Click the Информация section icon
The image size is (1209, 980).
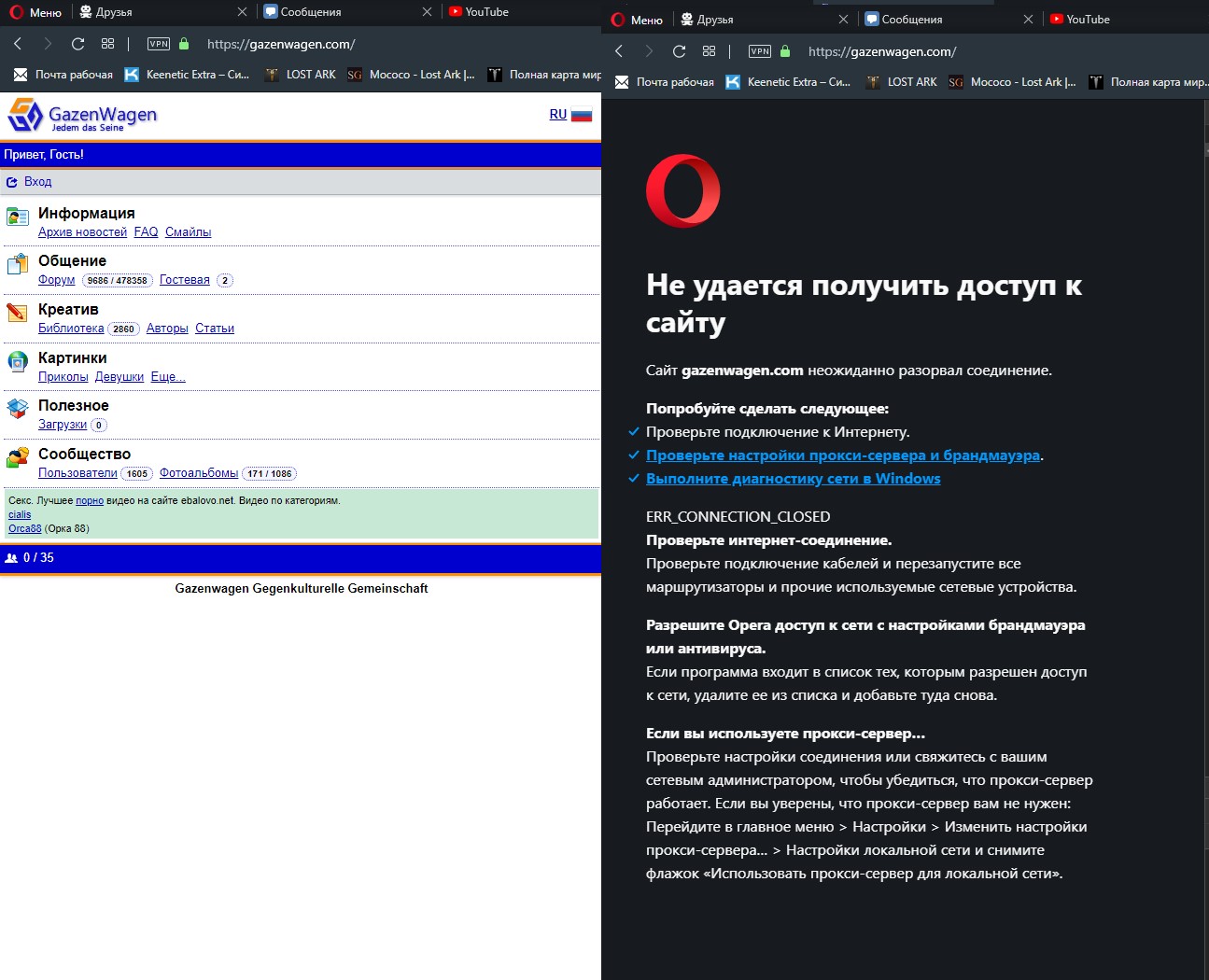pyautogui.click(x=18, y=217)
